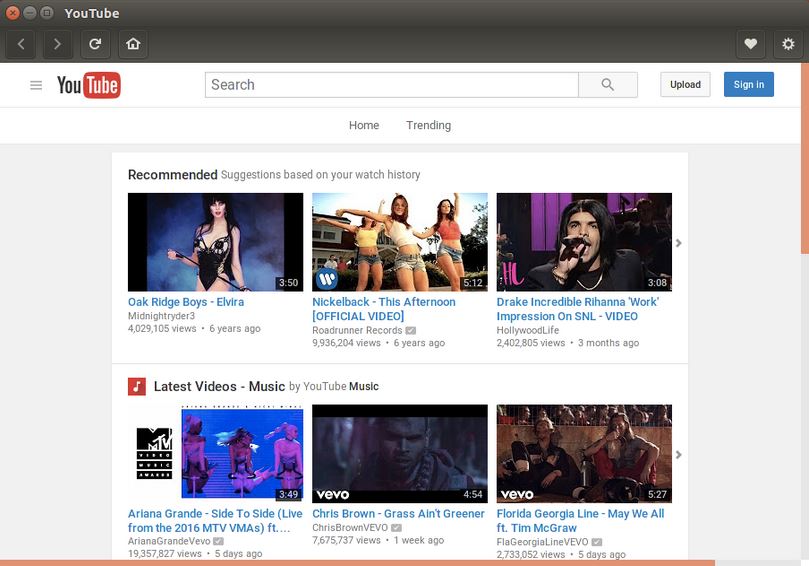This screenshot has height=566, width=809.
Task: Click the Upload button
Action: pos(685,85)
